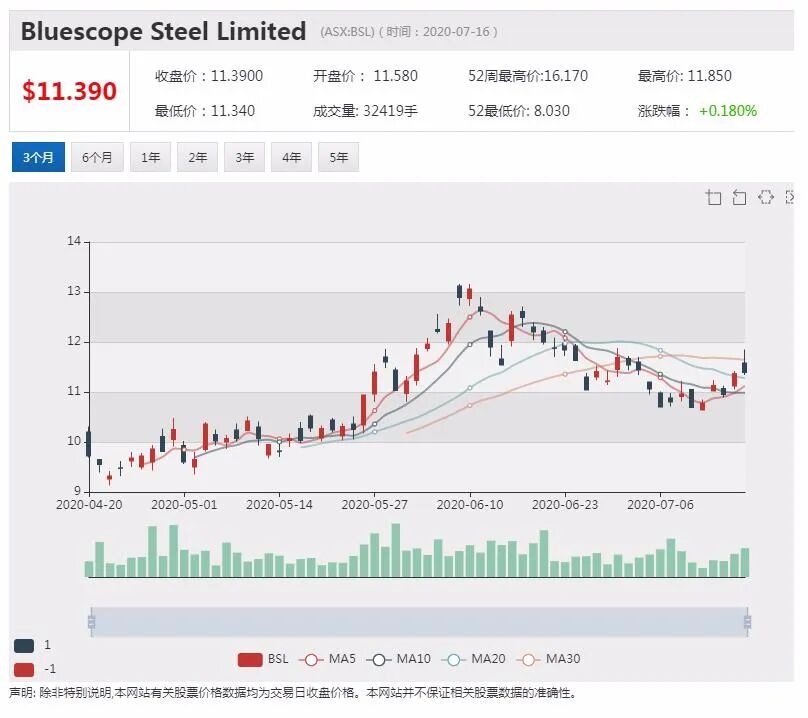
Task: Click the left handle of zoom slider
Action: 92,622
